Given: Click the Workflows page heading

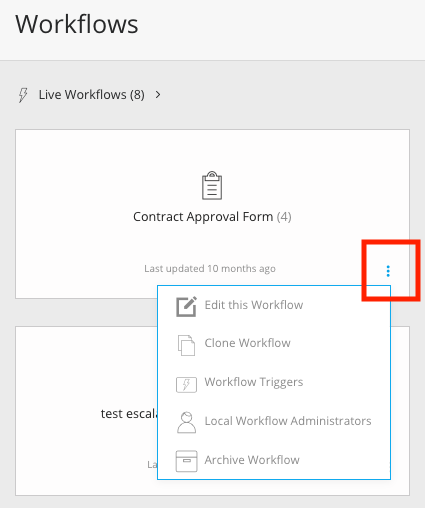Looking at the screenshot, I should click(x=77, y=24).
